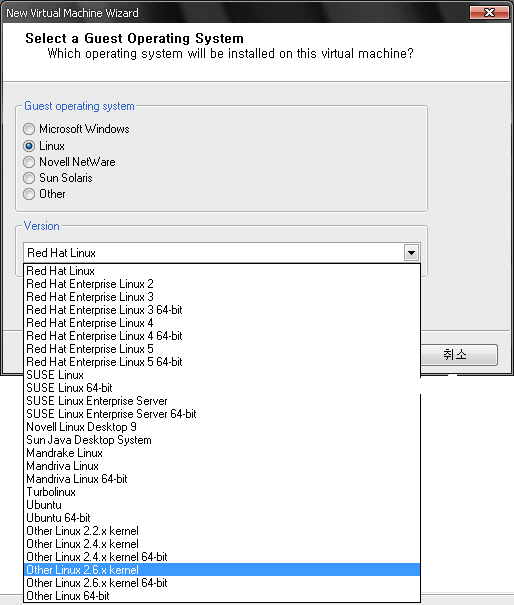Choose Red Hat Enterprise Linux 5 64-bit
This screenshot has height=605, width=514.
(222, 362)
